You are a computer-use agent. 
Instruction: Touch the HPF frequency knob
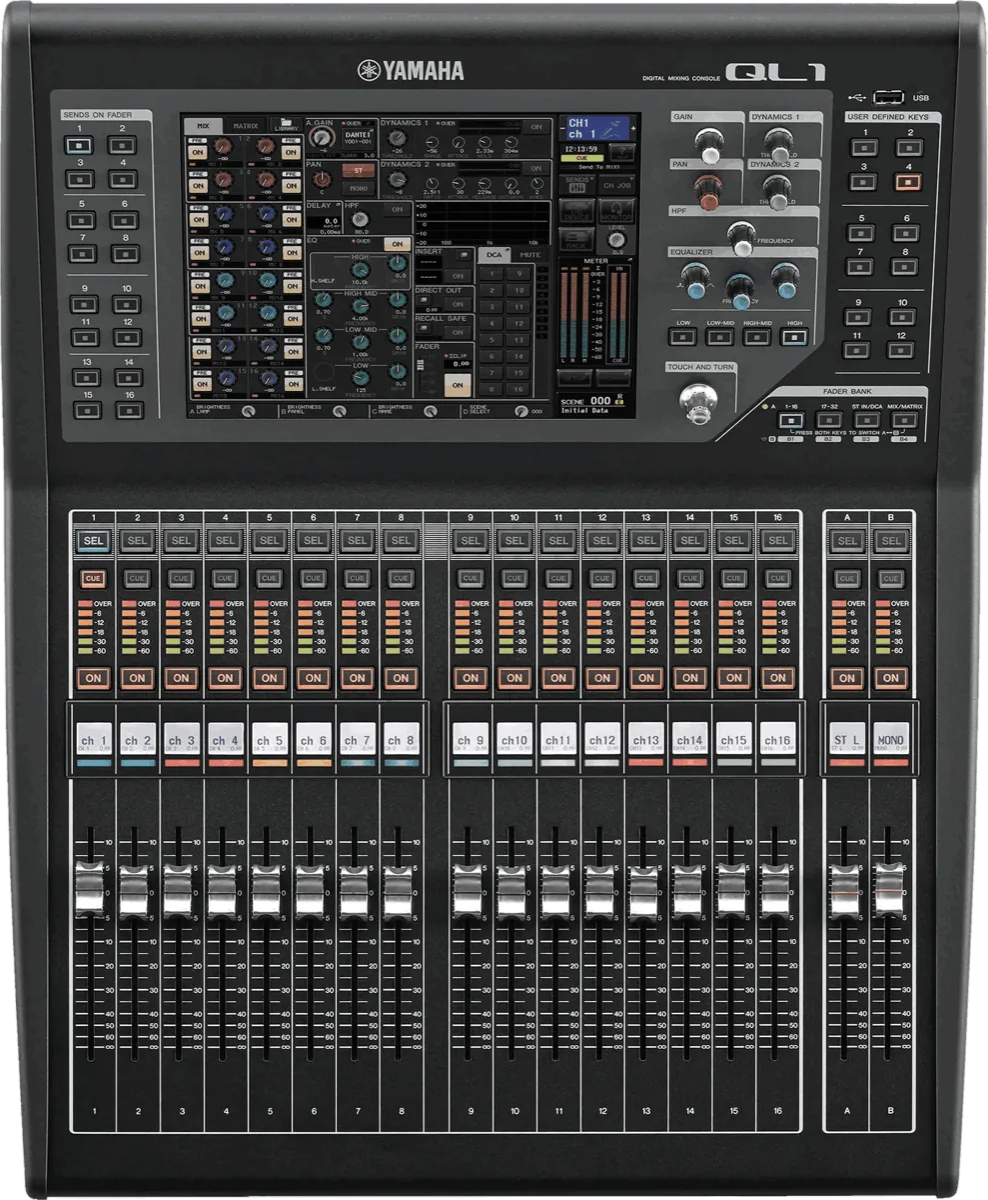click(742, 239)
